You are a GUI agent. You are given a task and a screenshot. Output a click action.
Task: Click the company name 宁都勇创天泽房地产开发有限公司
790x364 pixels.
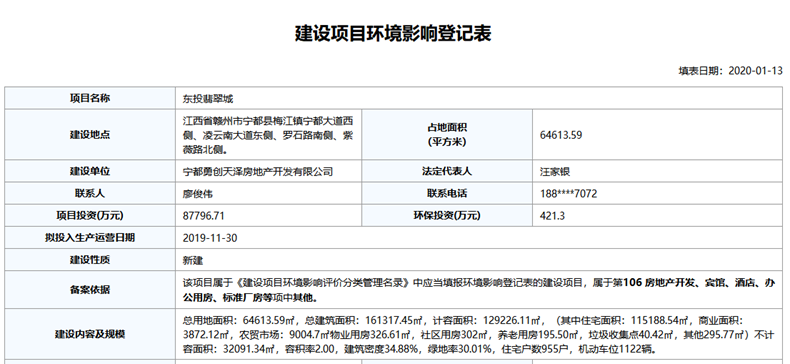point(257,171)
